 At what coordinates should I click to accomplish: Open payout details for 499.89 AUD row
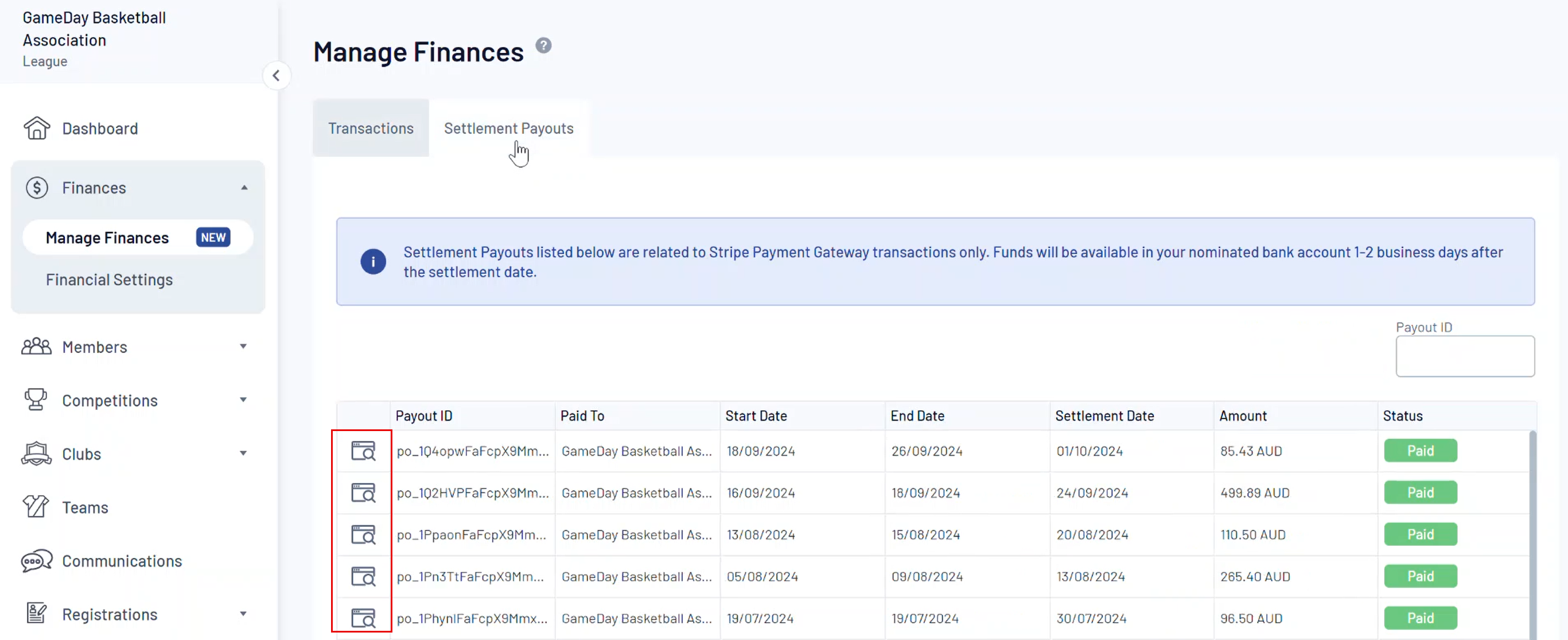pyautogui.click(x=363, y=492)
